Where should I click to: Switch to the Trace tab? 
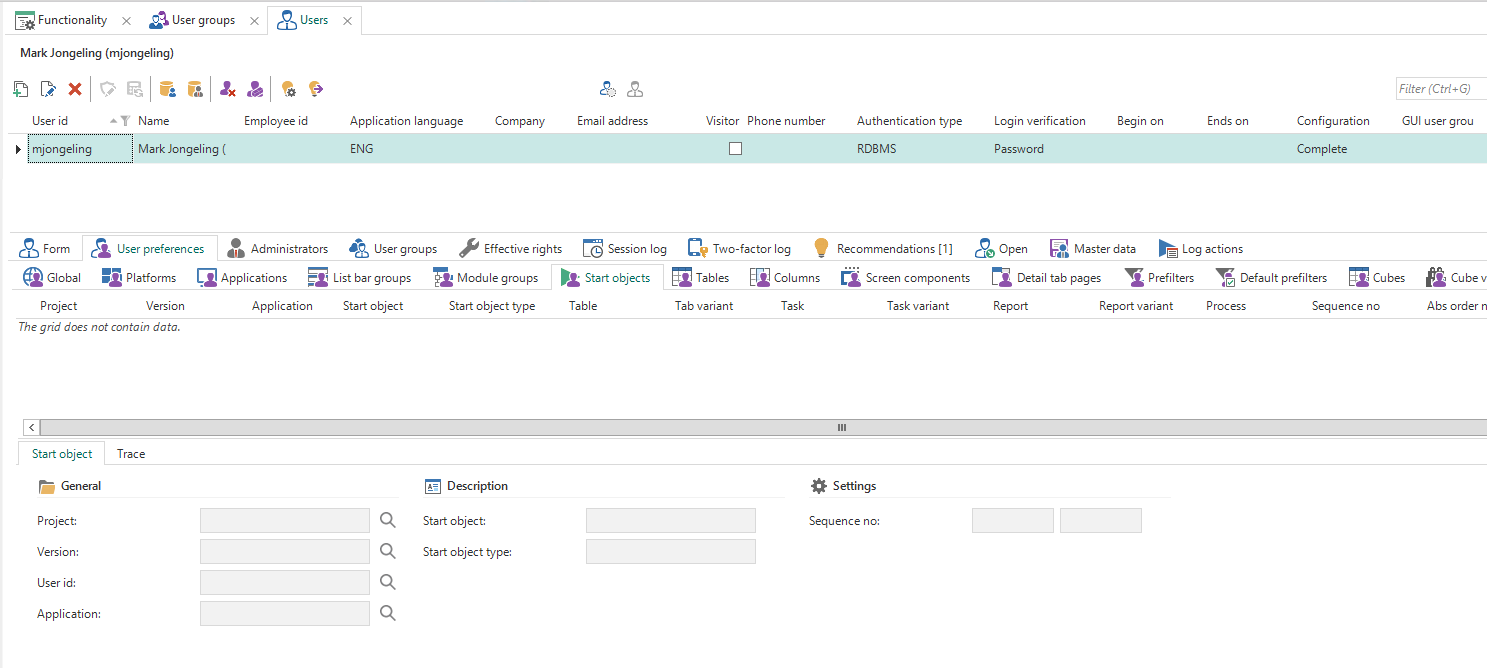[131, 453]
